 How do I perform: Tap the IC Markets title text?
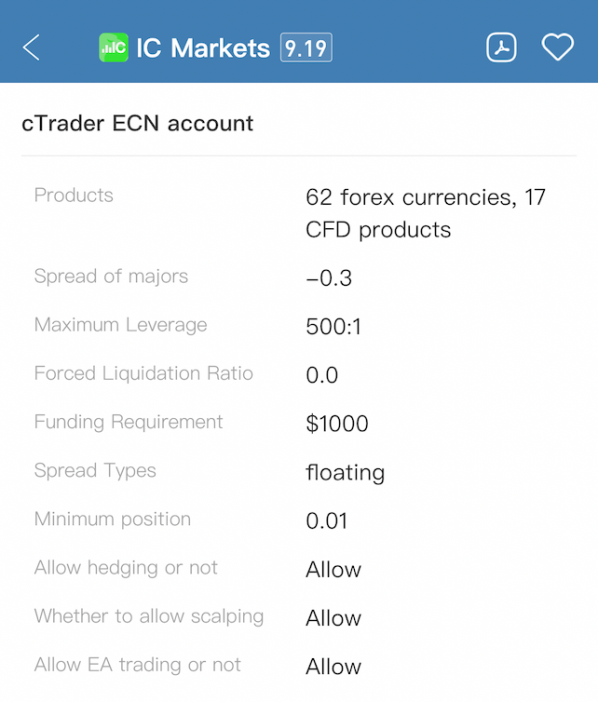coord(203,48)
